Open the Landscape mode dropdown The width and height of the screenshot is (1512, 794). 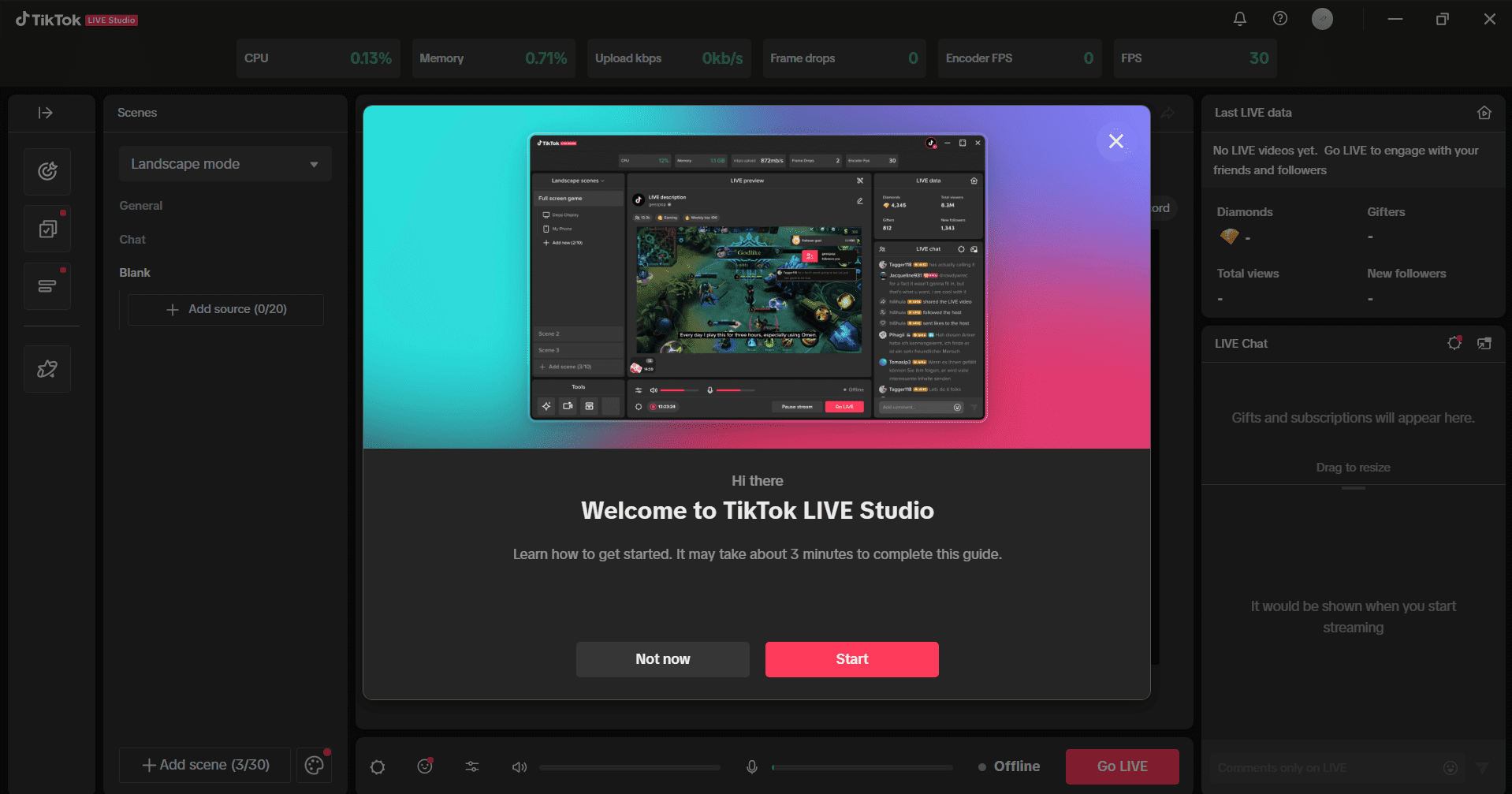click(x=225, y=163)
